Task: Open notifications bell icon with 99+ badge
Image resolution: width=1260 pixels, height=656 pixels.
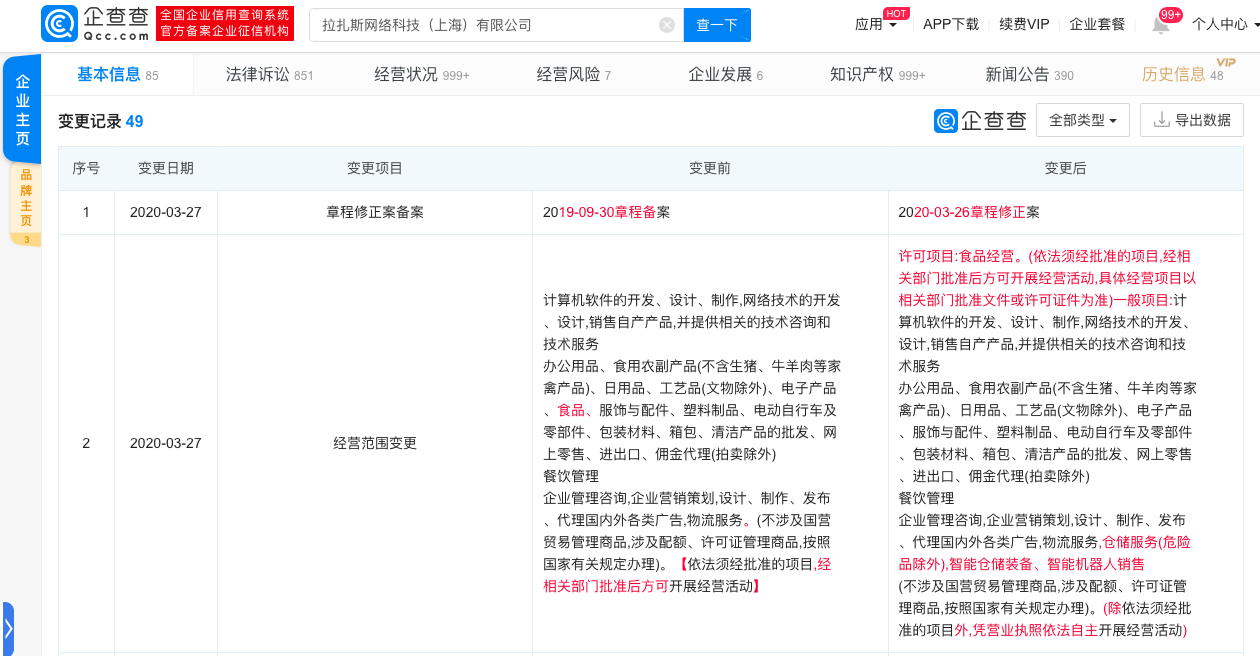Action: 1161,25
